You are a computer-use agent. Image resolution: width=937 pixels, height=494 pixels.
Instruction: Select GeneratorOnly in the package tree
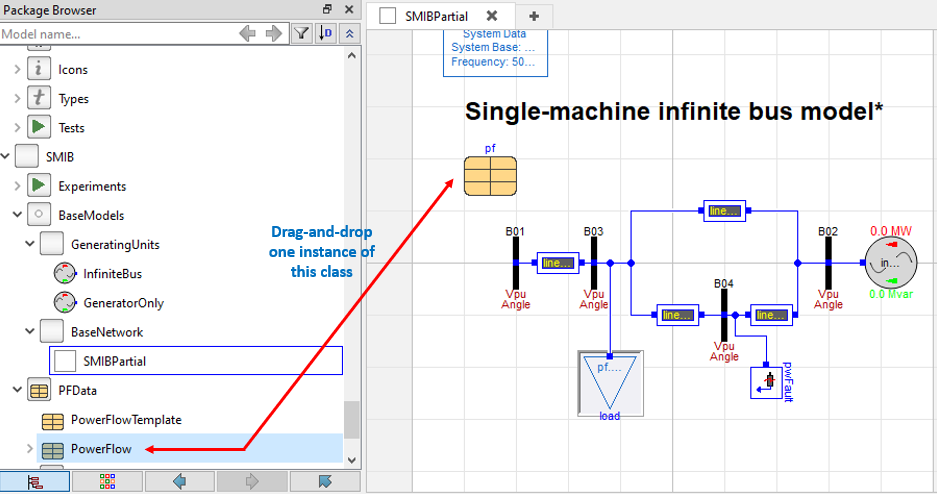[123, 302]
